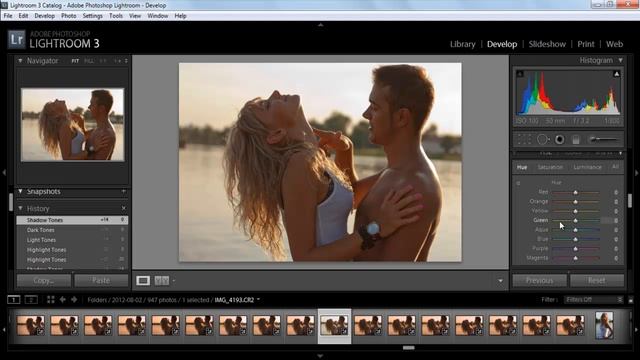640x360 pixels.
Task: Switch to the Slideshow module
Action: (x=547, y=44)
